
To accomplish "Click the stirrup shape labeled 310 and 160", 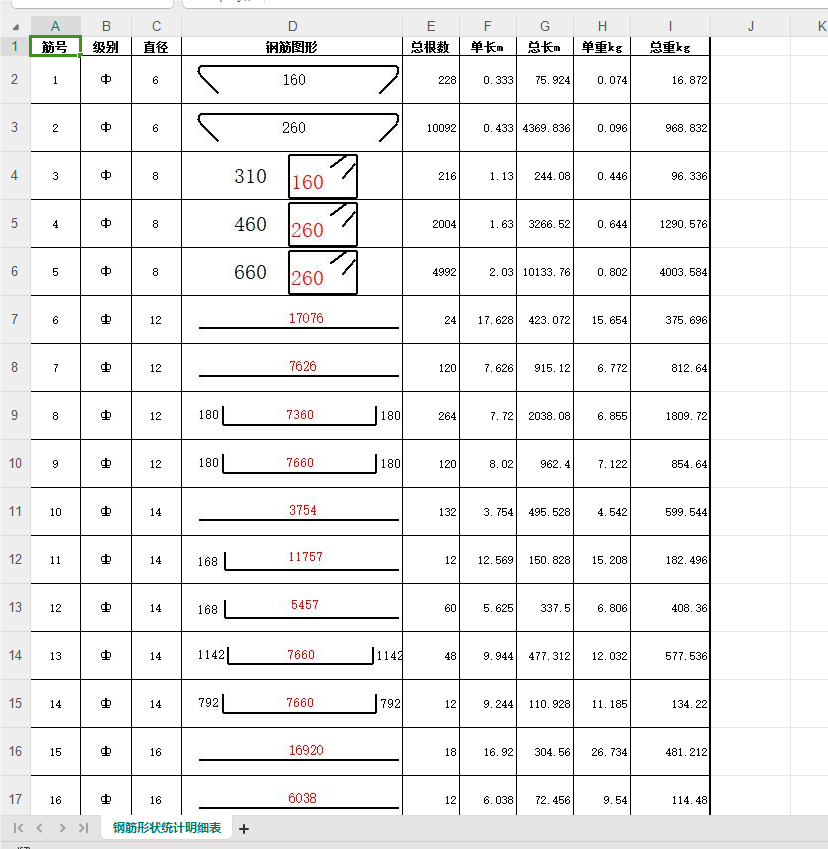I will 296,176.
